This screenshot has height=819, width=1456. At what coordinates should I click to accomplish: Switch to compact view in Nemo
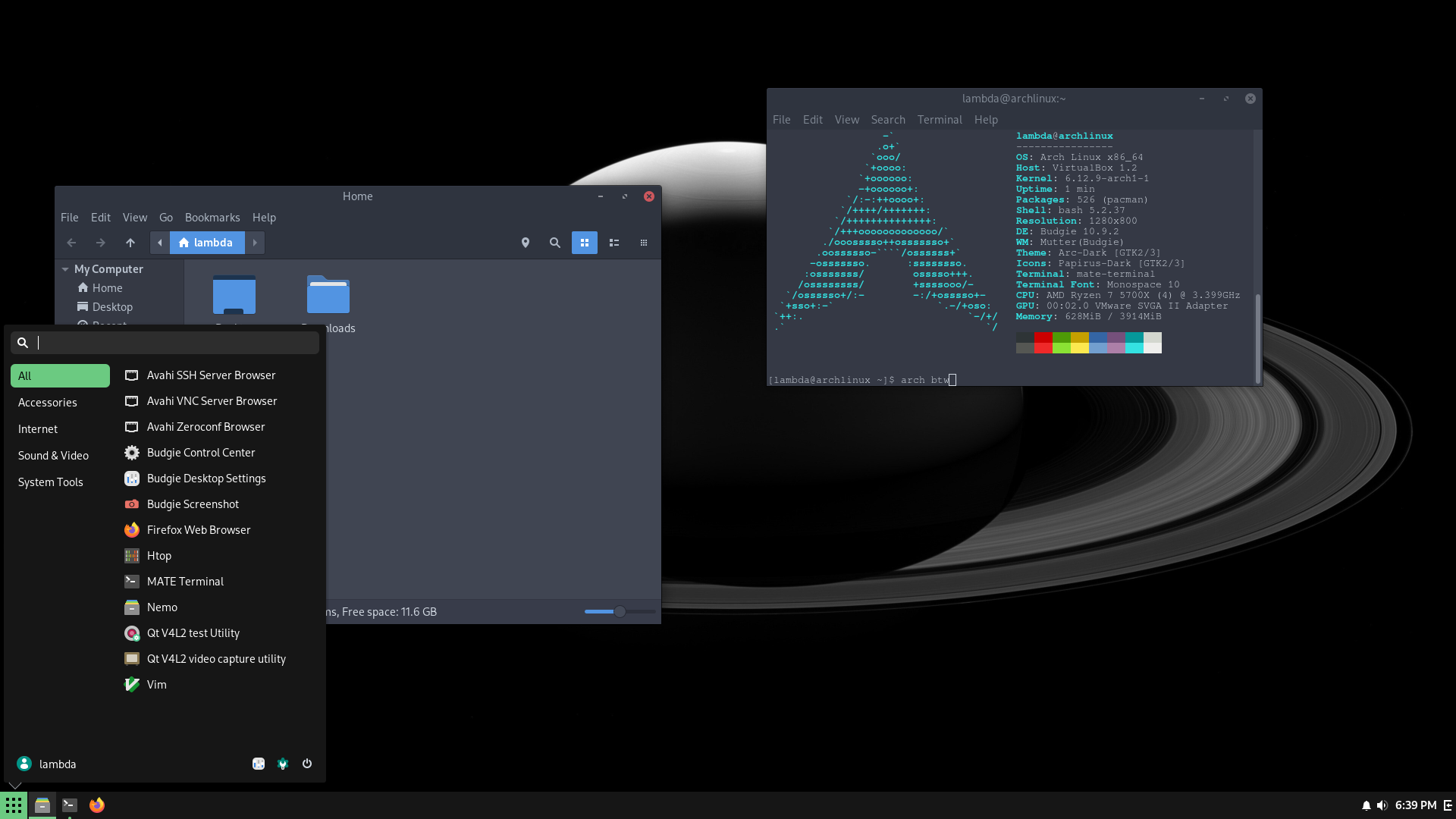tap(643, 243)
